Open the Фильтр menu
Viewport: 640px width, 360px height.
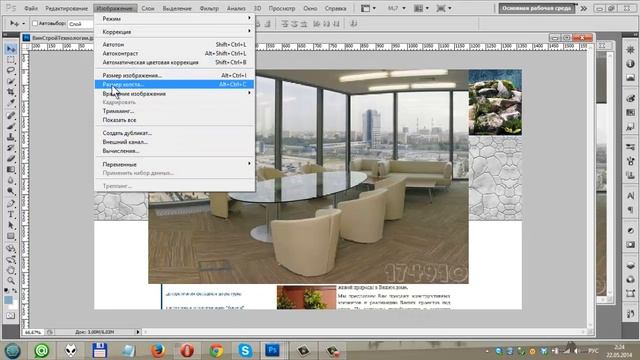209,8
